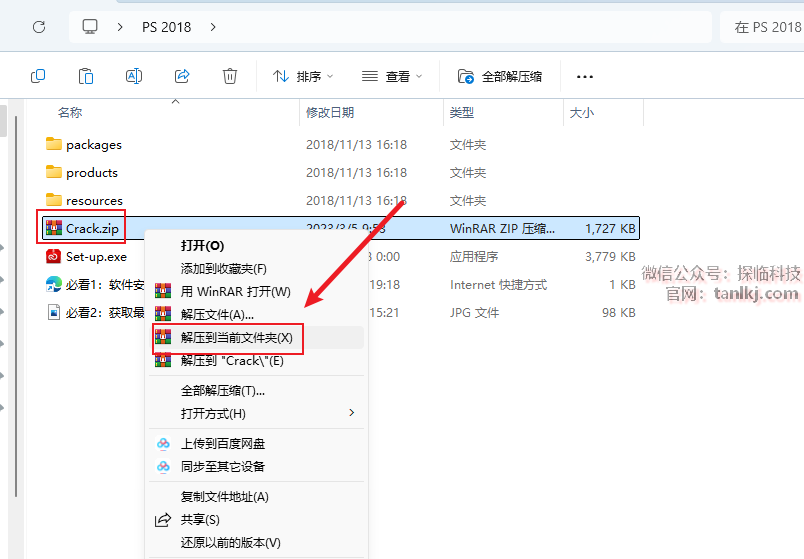Click the paste clipboard icon
The height and width of the screenshot is (559, 804).
click(86, 76)
